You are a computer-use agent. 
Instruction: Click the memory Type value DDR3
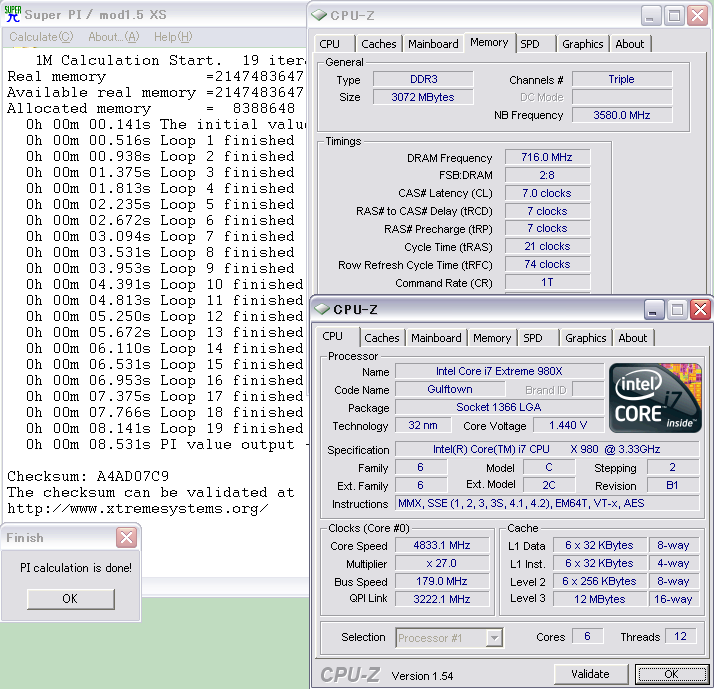423,79
